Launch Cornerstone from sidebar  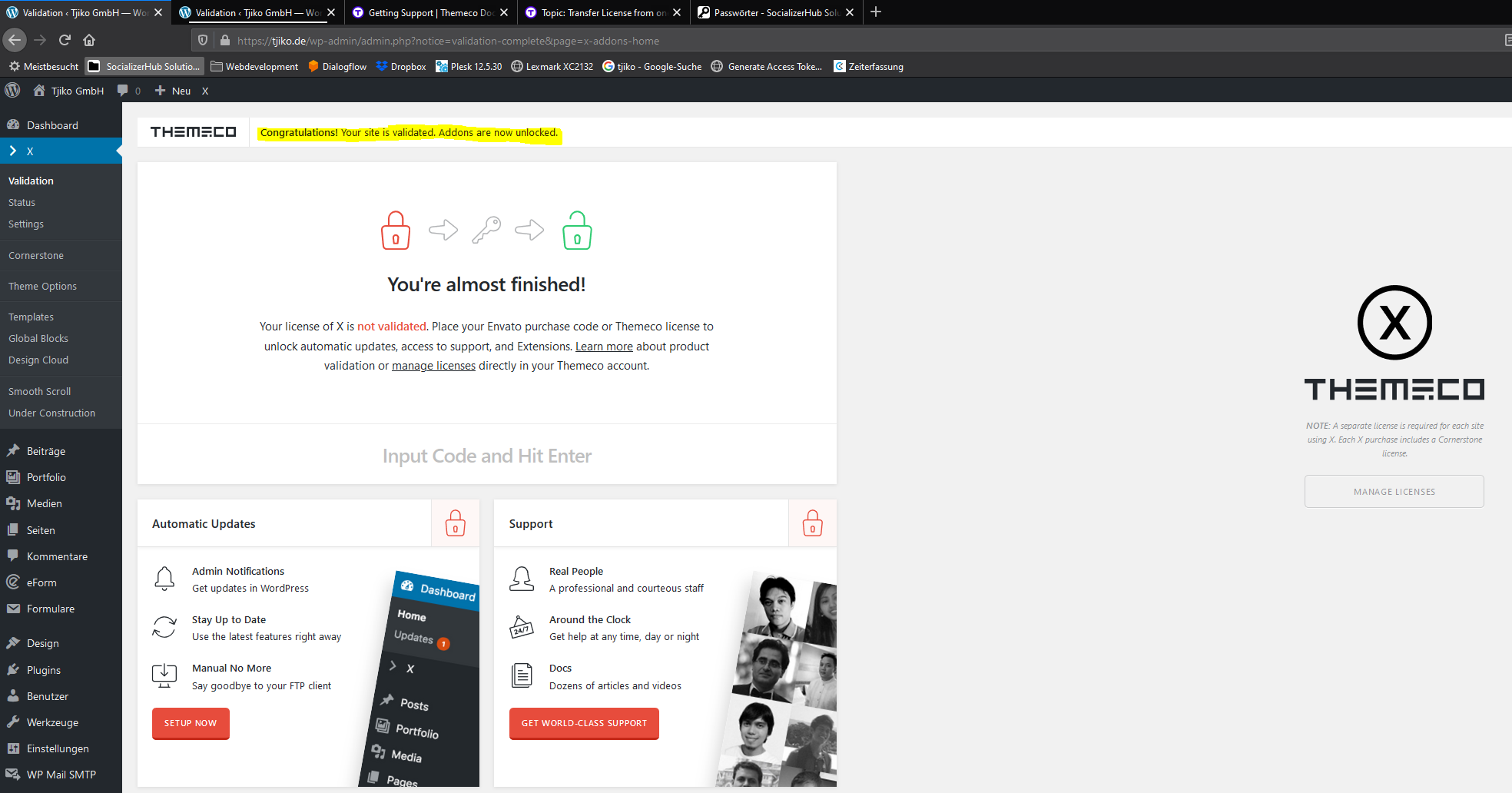(x=36, y=256)
